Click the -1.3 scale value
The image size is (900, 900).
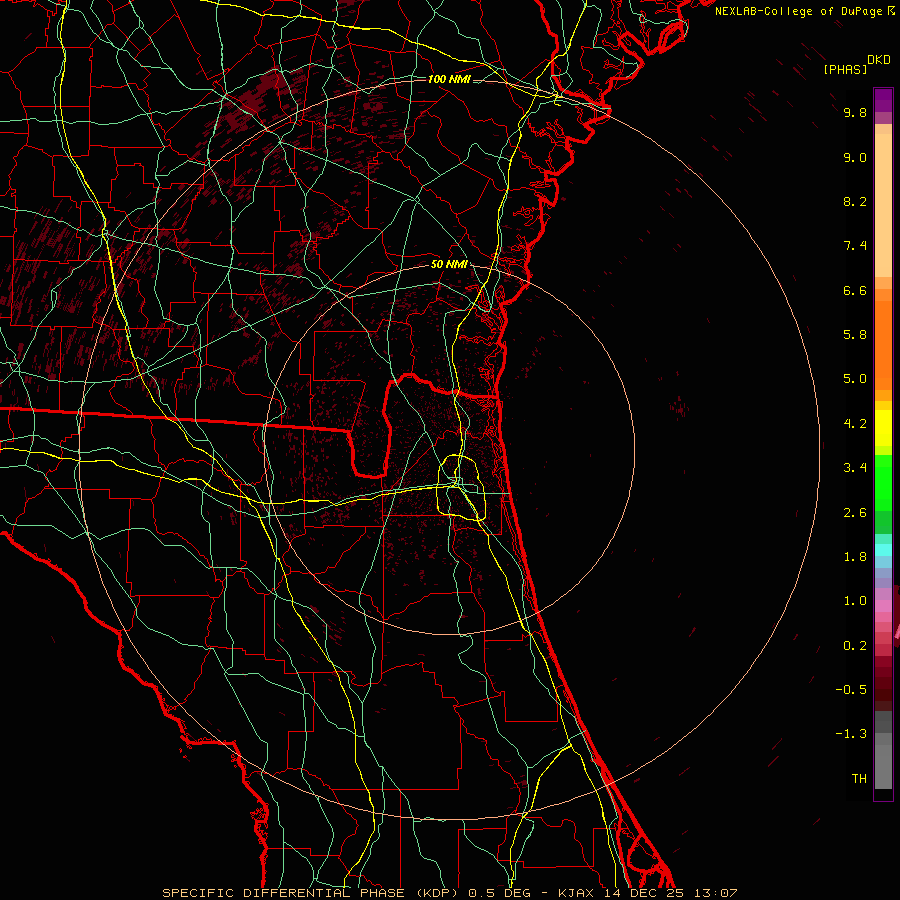(851, 734)
